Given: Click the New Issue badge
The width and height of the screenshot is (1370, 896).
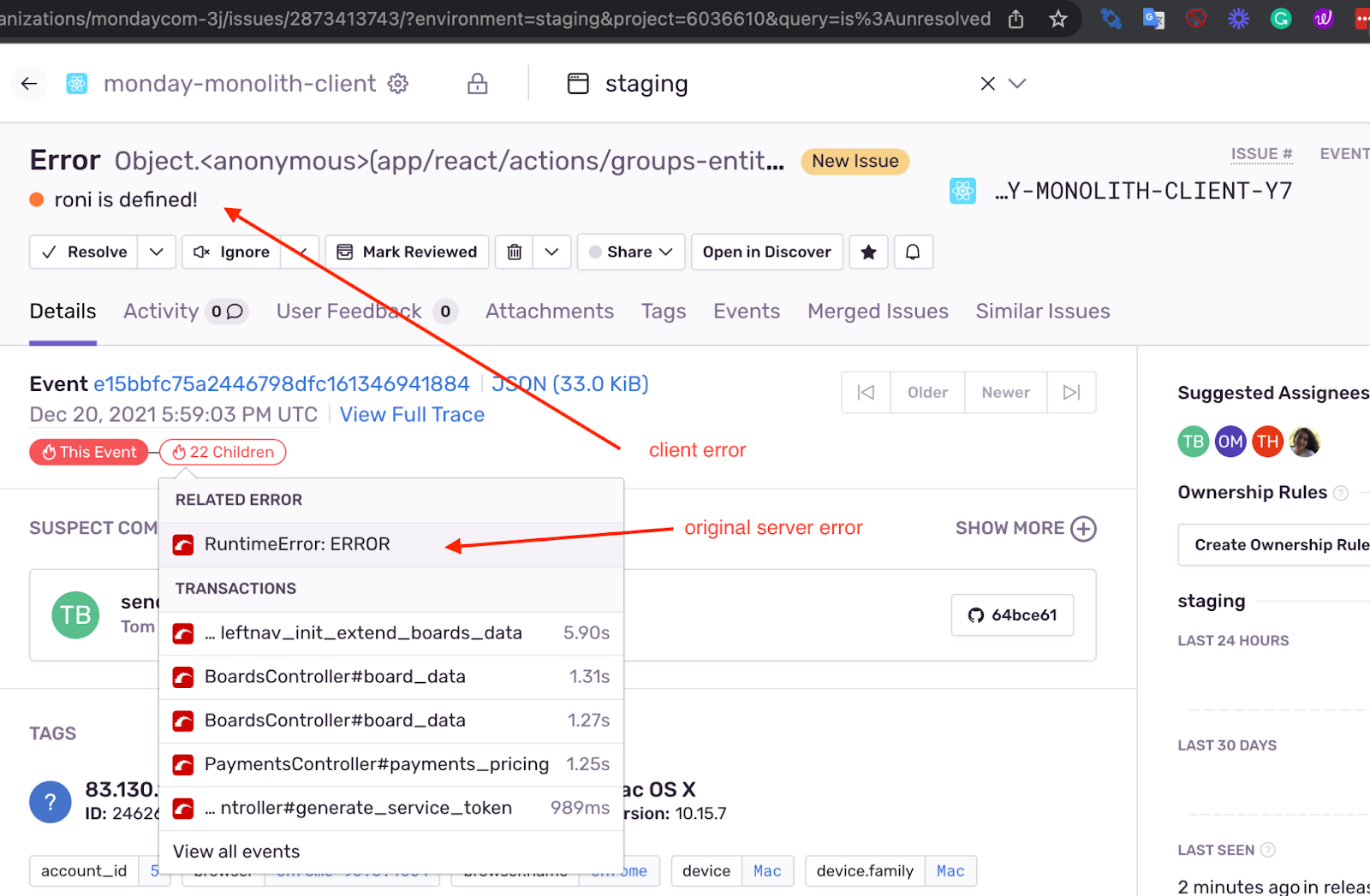Looking at the screenshot, I should (x=855, y=161).
